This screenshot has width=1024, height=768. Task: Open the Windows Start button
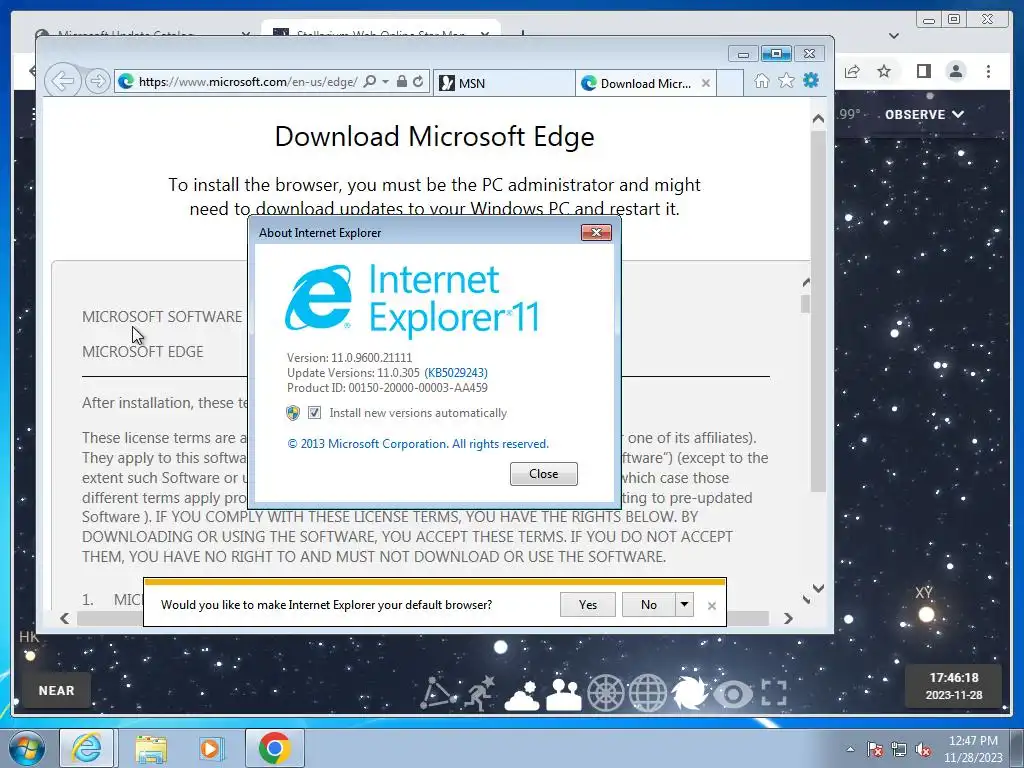26,748
